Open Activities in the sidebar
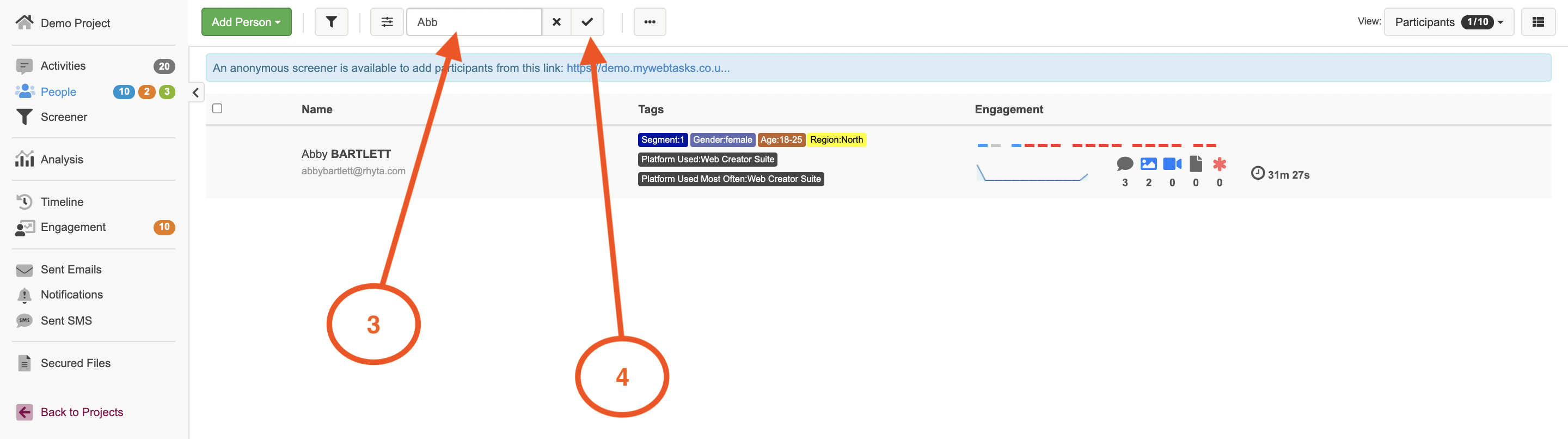The width and height of the screenshot is (1568, 439). point(63,66)
